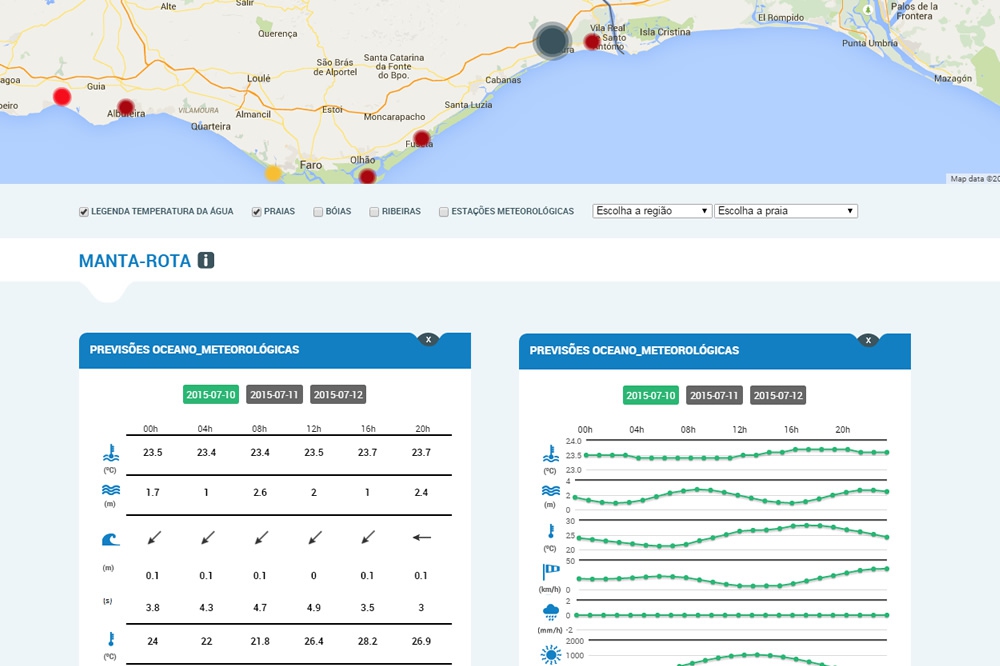
Task: Uncheck the Praias checkbox
Action: point(256,212)
